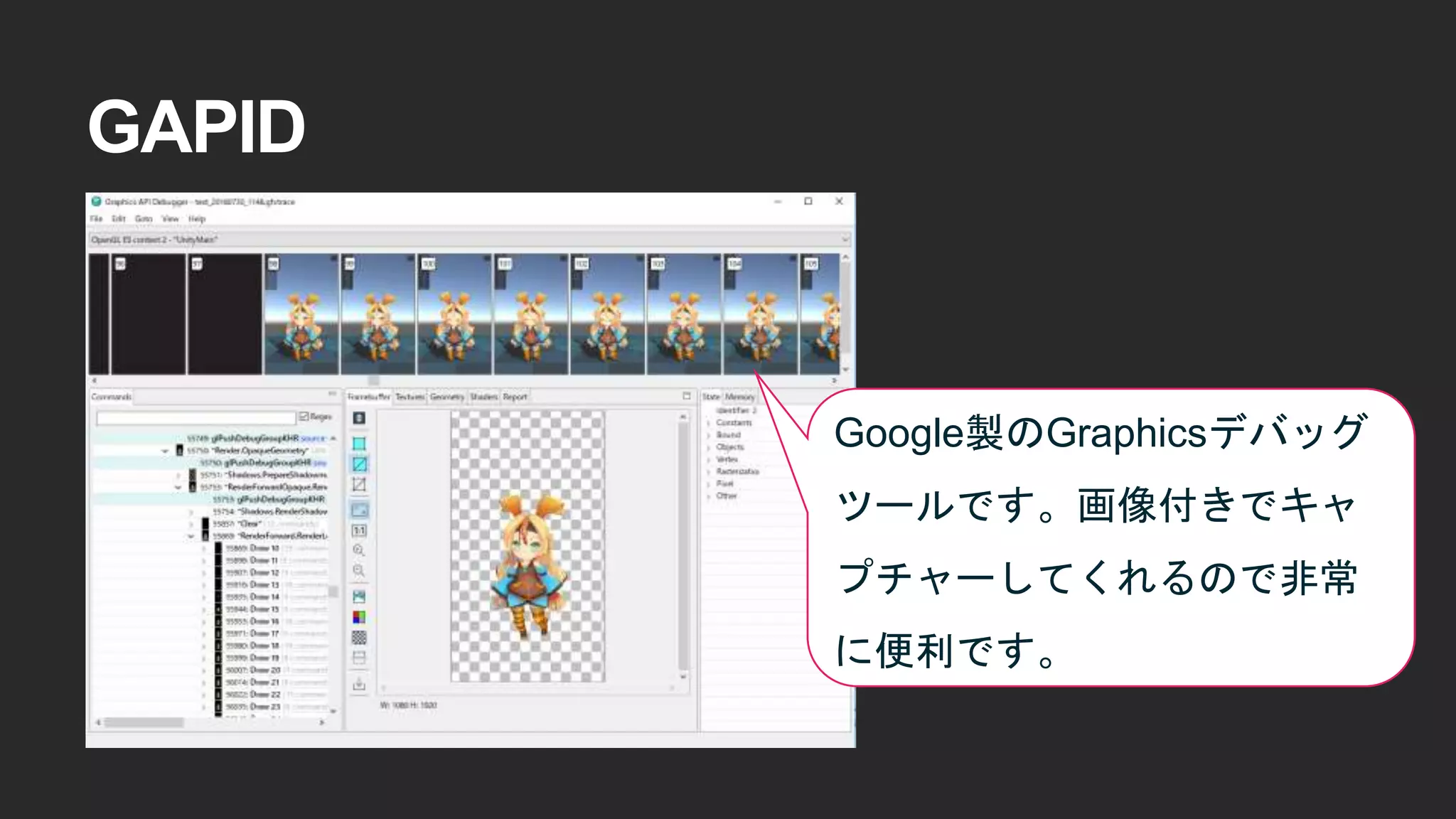The height and width of the screenshot is (819, 1456).
Task: Select the Pixel state node
Action: 724,484
